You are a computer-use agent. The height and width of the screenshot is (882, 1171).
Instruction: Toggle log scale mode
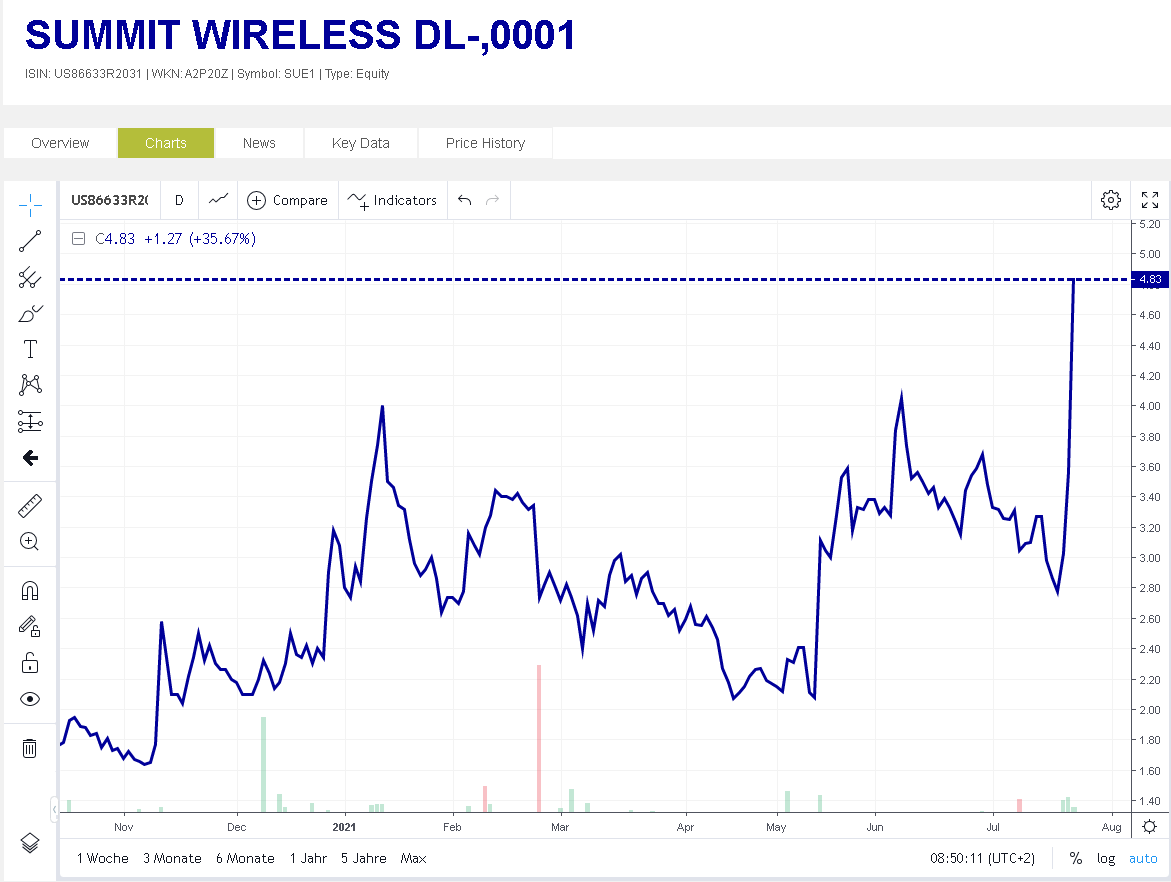tap(1106, 858)
